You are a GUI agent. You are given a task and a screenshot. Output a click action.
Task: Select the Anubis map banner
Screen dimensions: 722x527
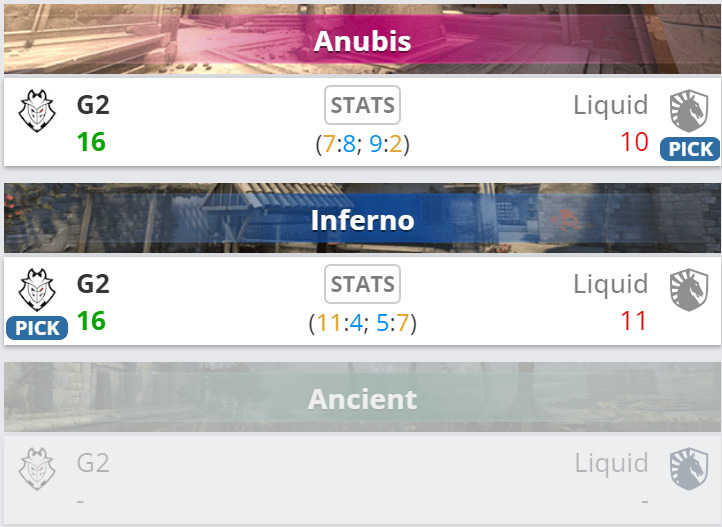click(x=362, y=41)
